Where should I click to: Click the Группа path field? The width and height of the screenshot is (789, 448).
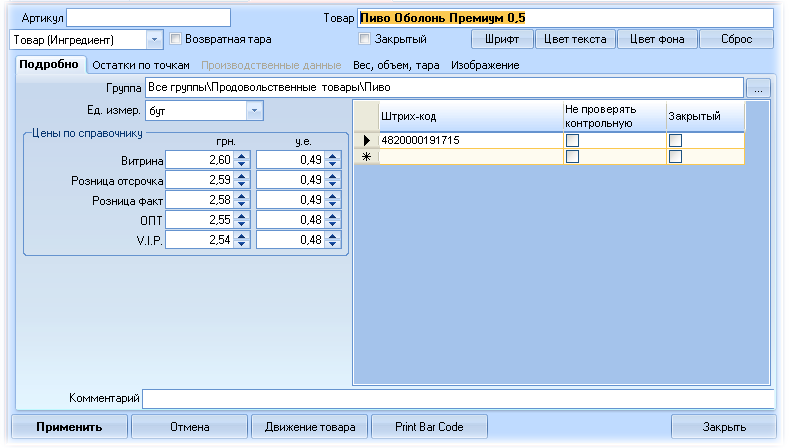pos(444,88)
